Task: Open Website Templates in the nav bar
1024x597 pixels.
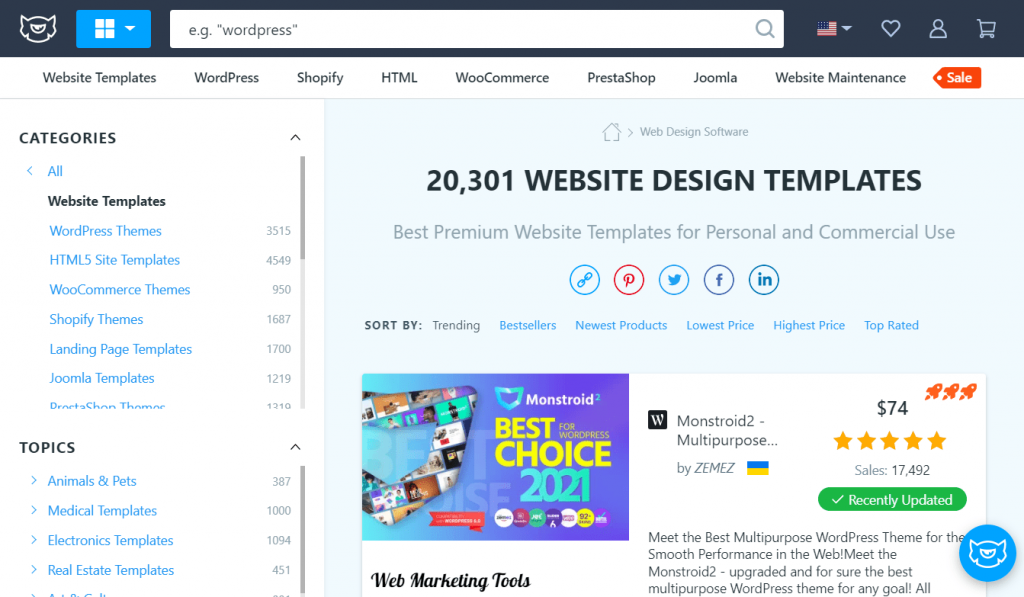Action: [x=99, y=78]
